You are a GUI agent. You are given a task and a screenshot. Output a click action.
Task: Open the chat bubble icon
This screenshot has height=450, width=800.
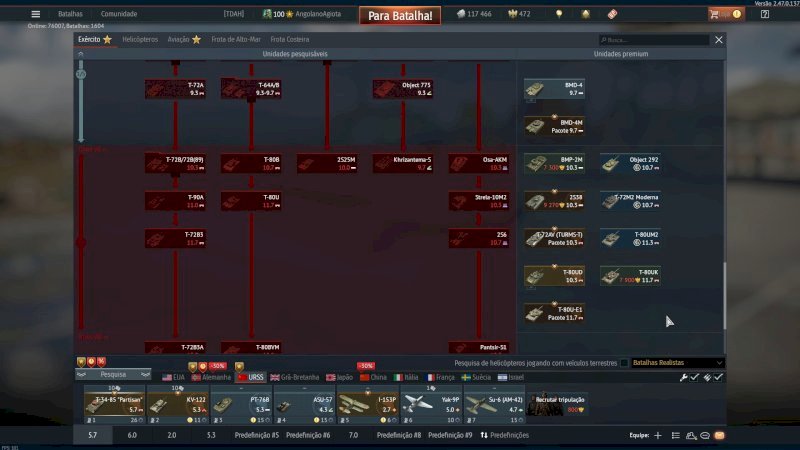tap(705, 435)
